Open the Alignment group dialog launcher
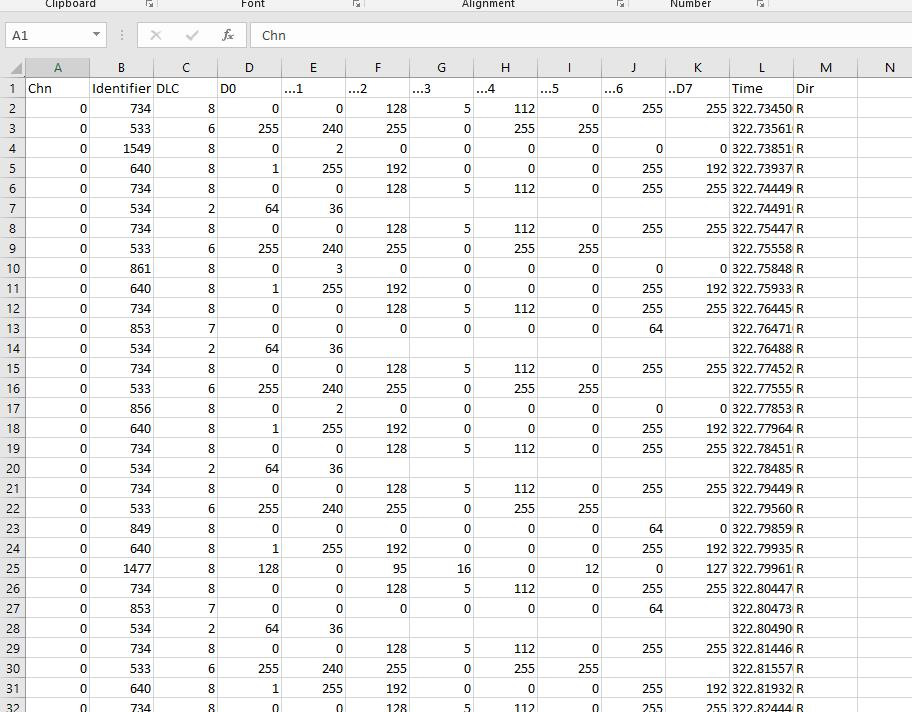 [x=621, y=3]
